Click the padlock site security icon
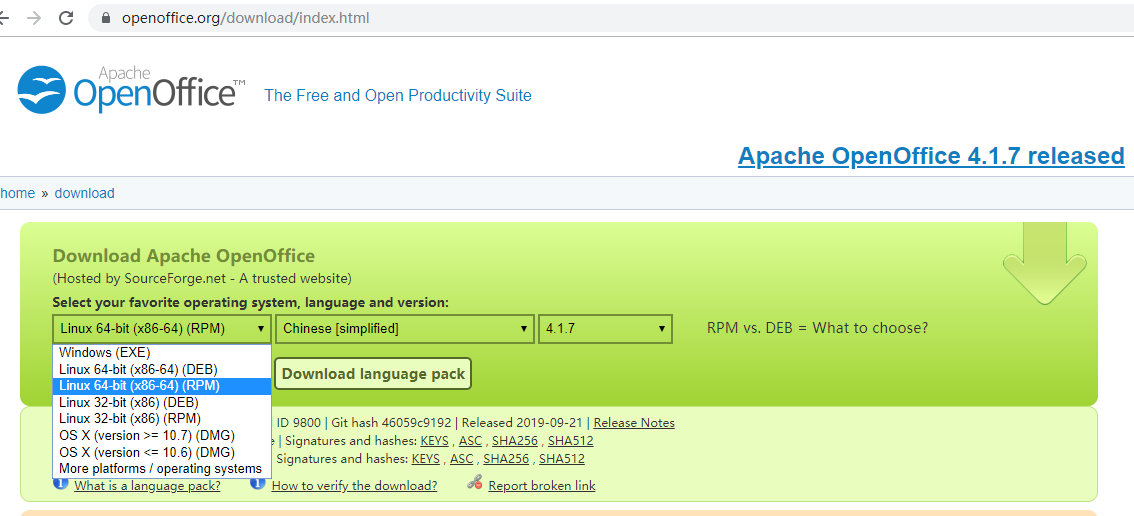 tap(106, 18)
